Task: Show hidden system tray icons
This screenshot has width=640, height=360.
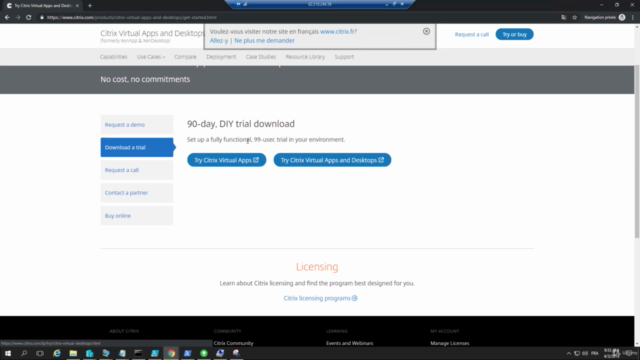Action: click(569, 353)
